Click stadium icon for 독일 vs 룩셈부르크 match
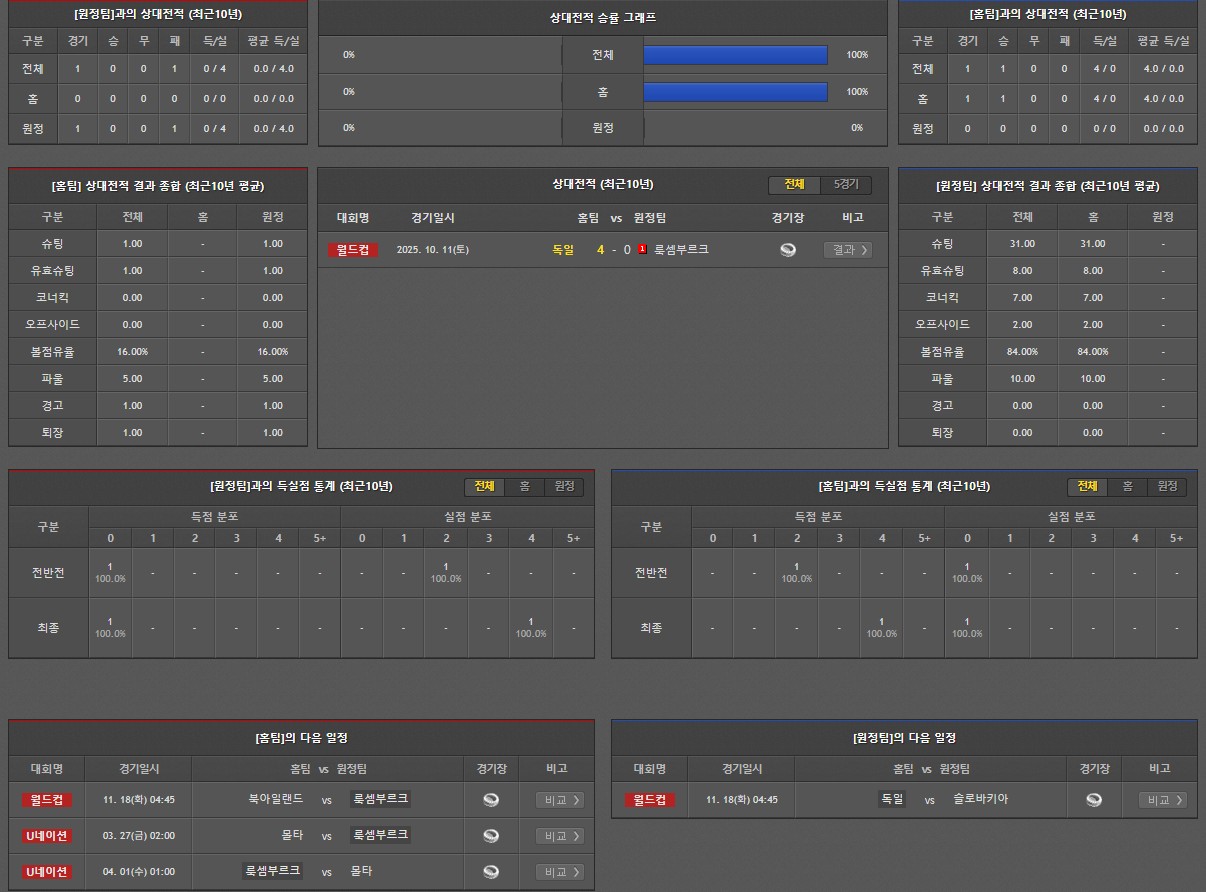Screen dimensions: 1206x892 coord(787,250)
